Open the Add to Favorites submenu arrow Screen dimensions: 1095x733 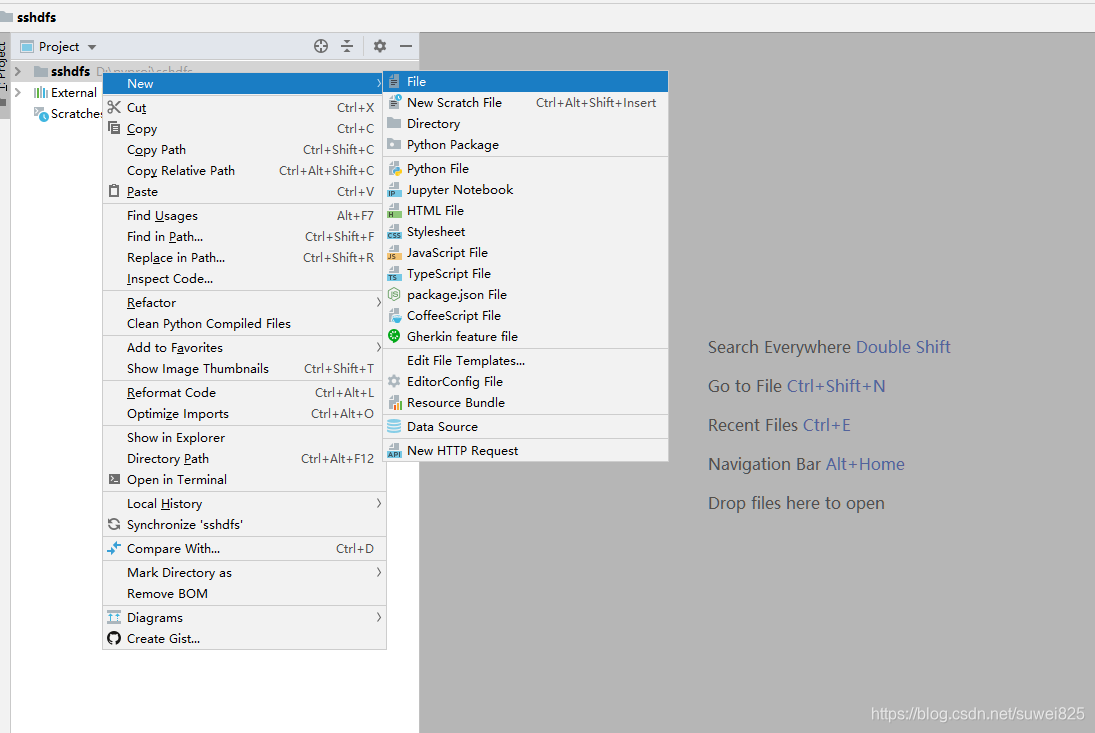(x=379, y=347)
